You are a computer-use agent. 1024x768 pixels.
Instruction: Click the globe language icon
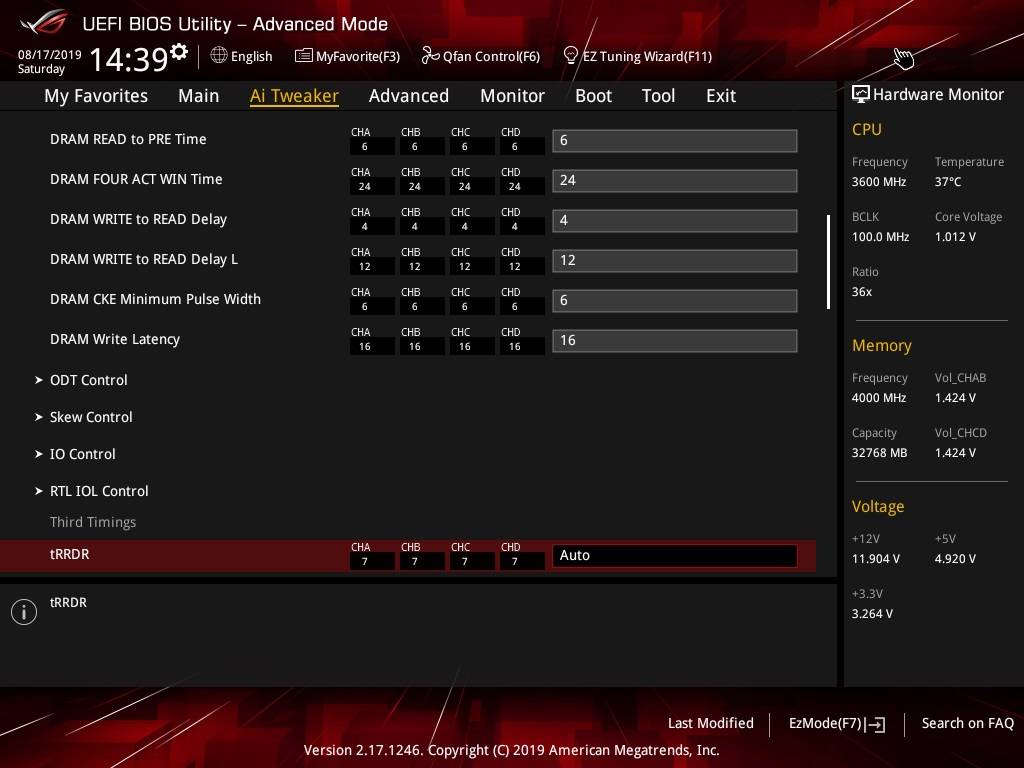(219, 55)
